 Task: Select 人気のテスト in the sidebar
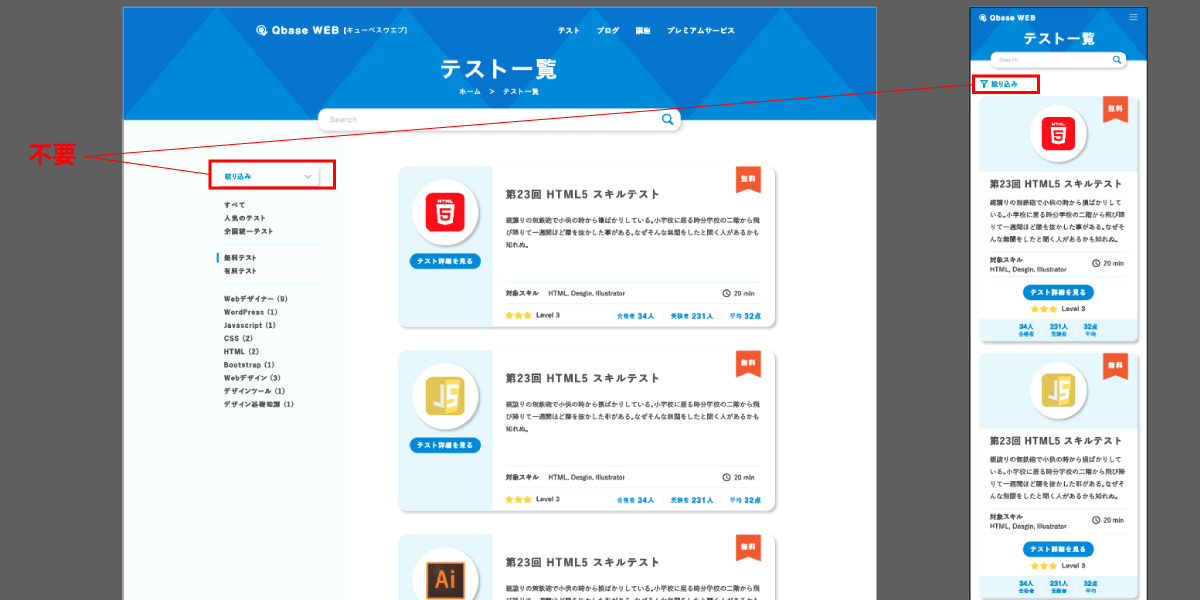pos(245,218)
